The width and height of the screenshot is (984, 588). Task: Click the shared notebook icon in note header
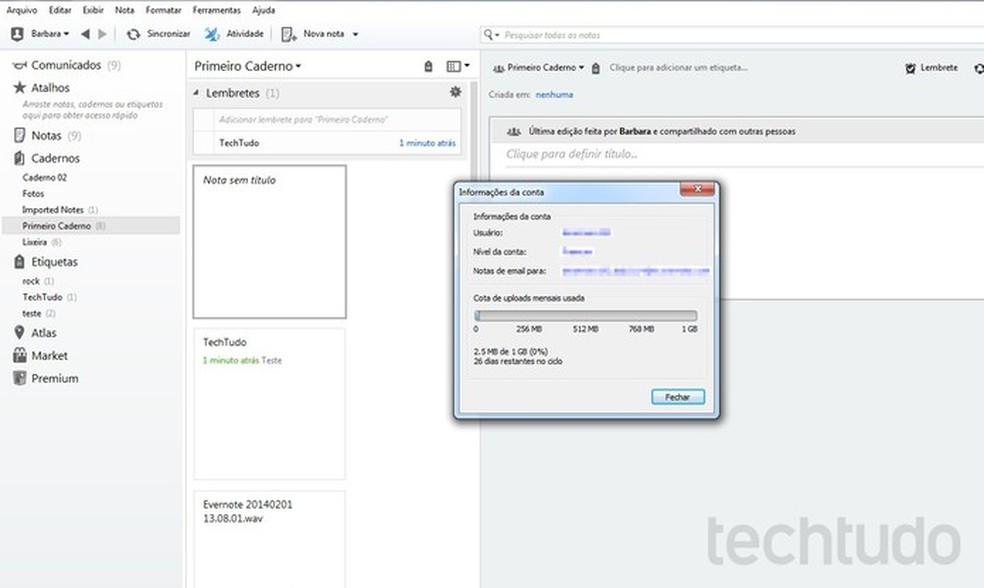(499, 68)
